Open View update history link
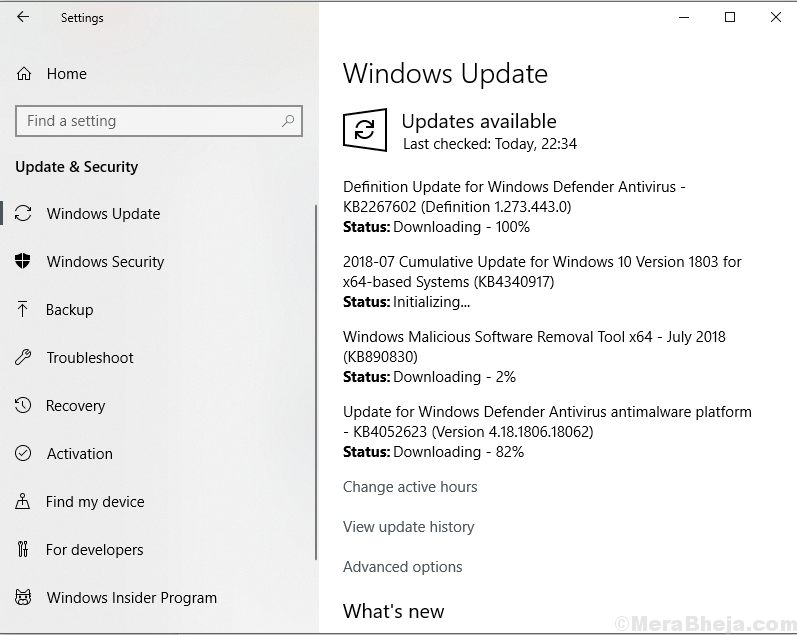Screen dimensions: 797x635 tap(409, 527)
